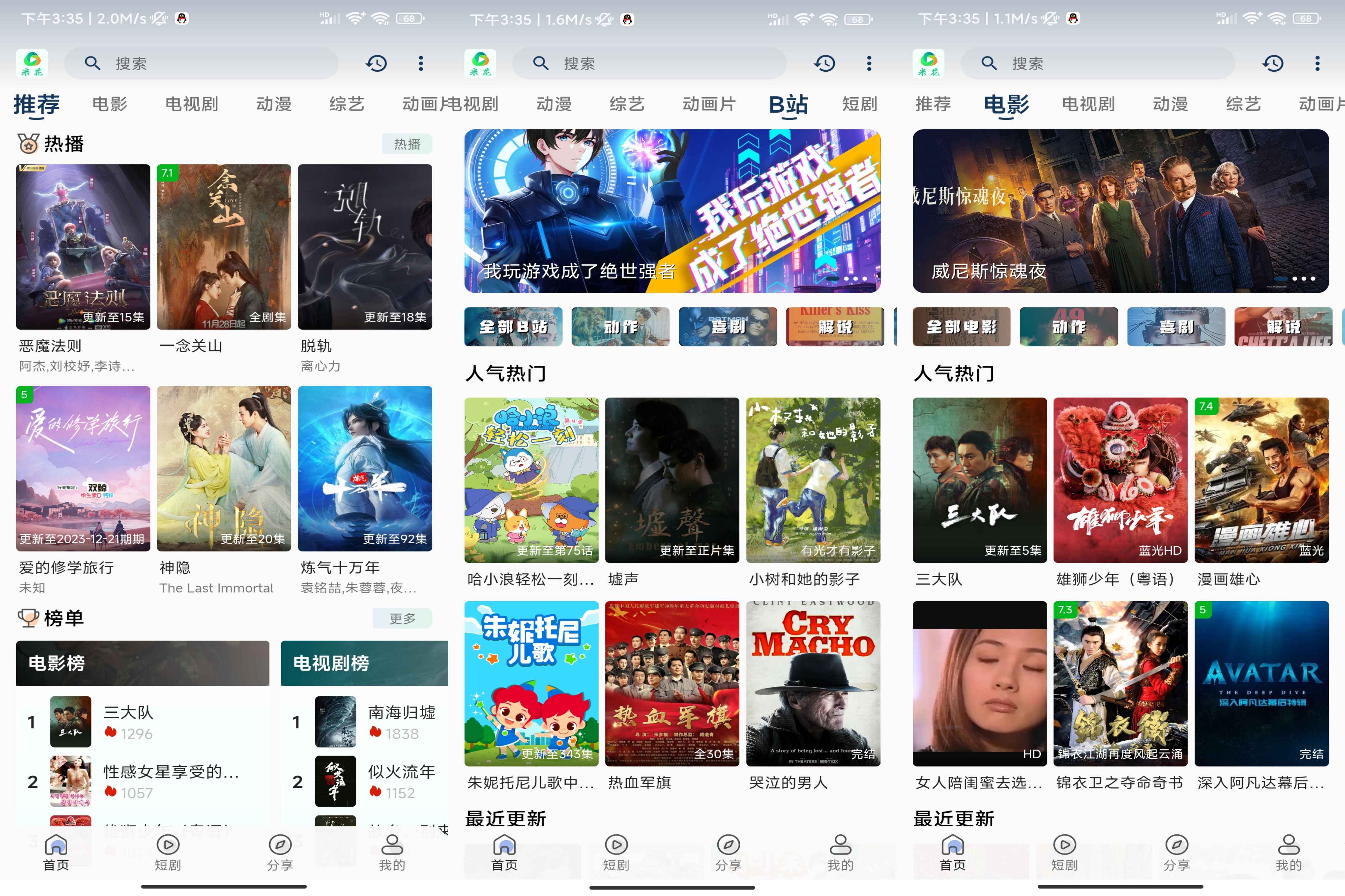
Task: Open the 脱轨 poster
Action: 365,247
